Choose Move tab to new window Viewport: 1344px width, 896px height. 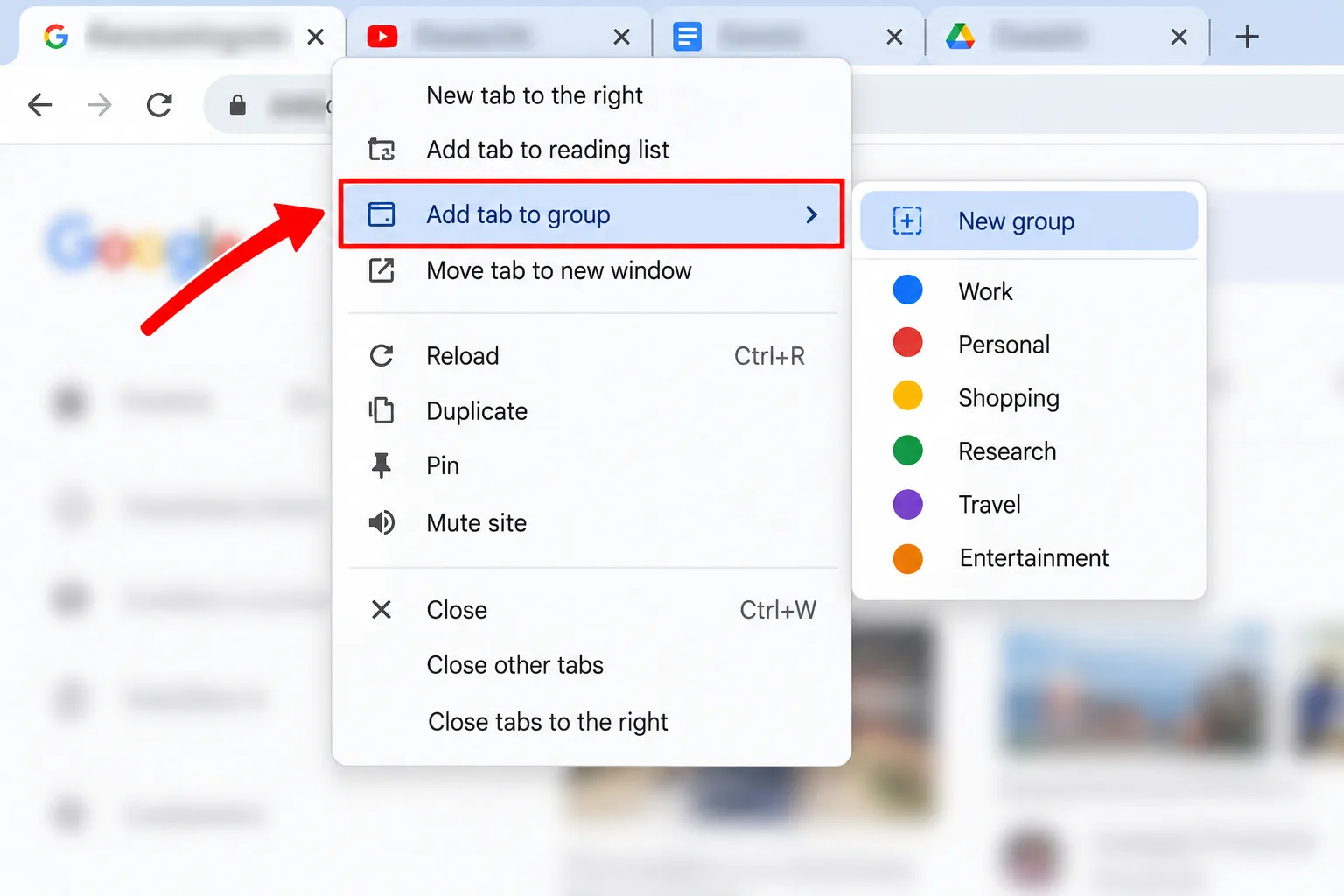pyautogui.click(x=559, y=270)
